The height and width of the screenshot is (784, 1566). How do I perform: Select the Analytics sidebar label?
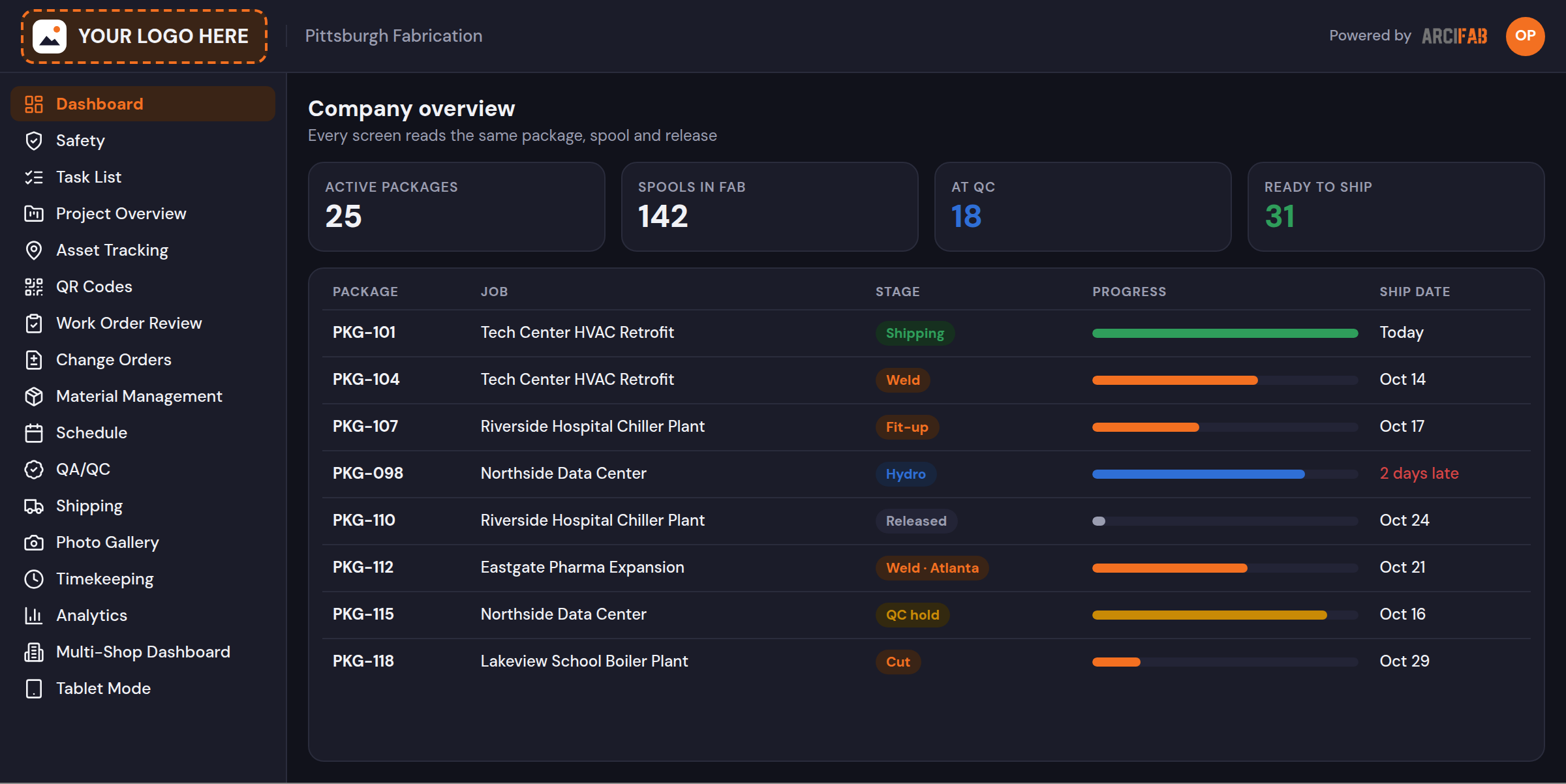91,616
